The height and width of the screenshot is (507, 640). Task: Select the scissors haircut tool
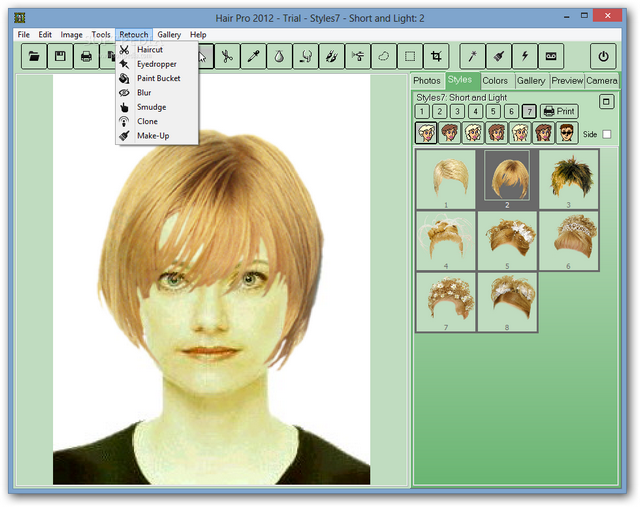click(x=228, y=56)
